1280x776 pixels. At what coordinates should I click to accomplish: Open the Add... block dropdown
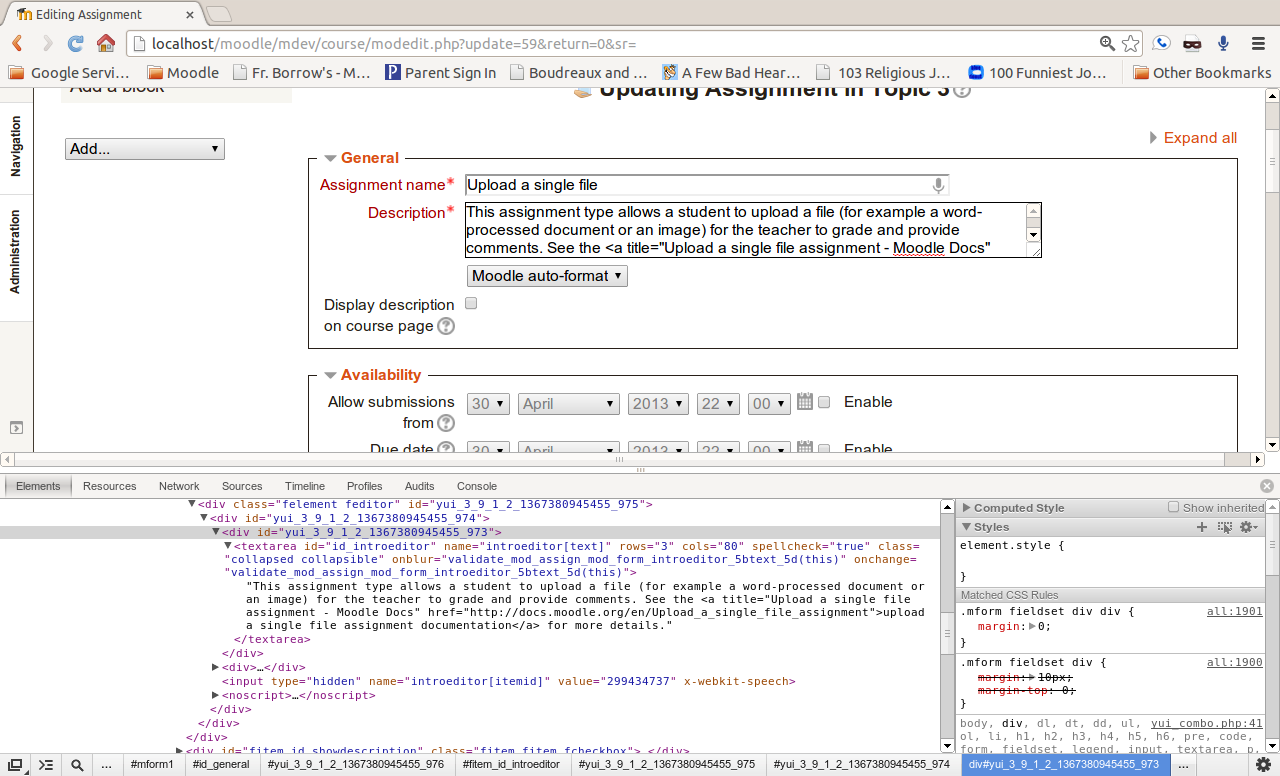[x=145, y=149]
